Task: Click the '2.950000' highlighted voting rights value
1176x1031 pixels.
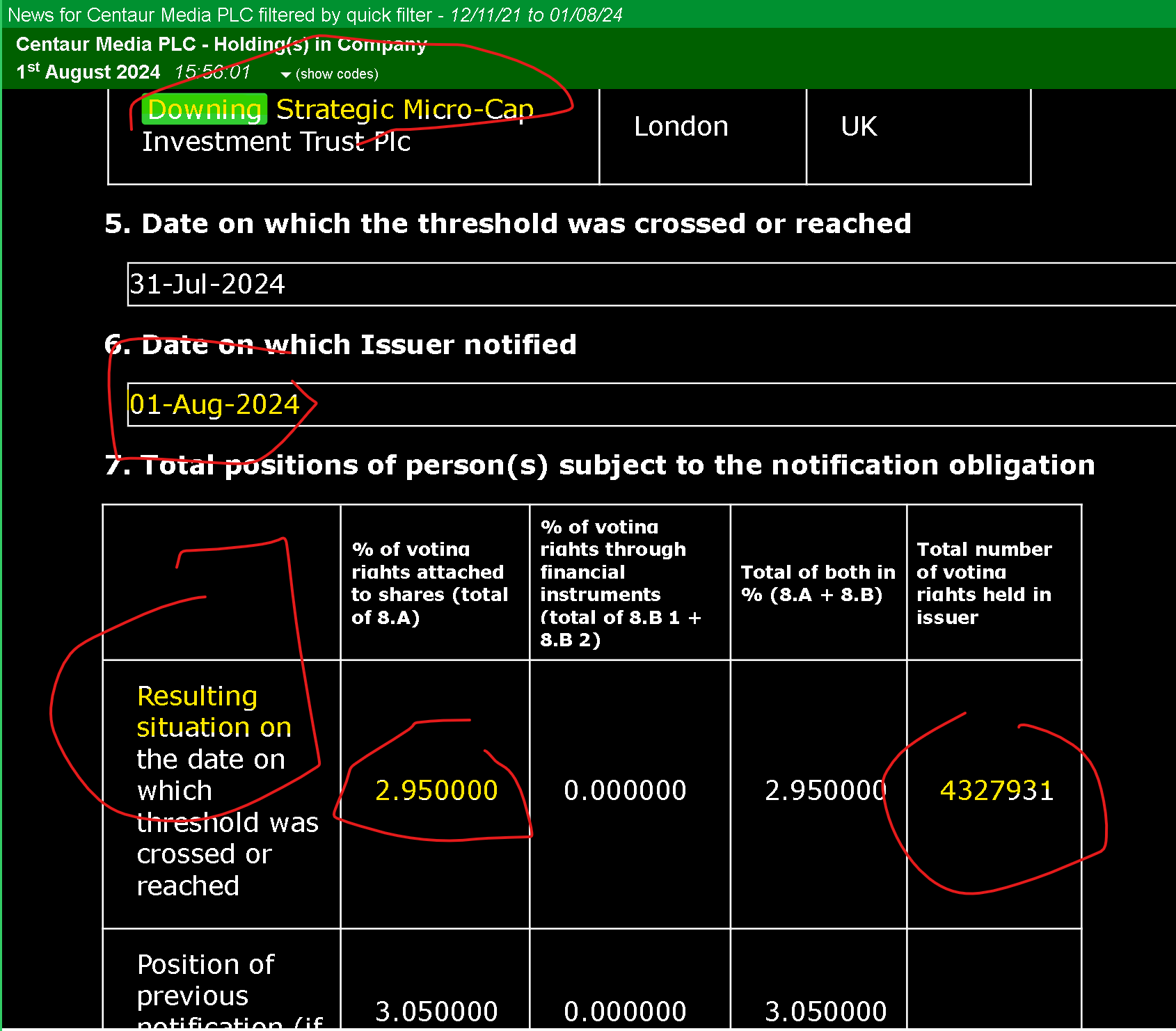Action: tap(436, 790)
